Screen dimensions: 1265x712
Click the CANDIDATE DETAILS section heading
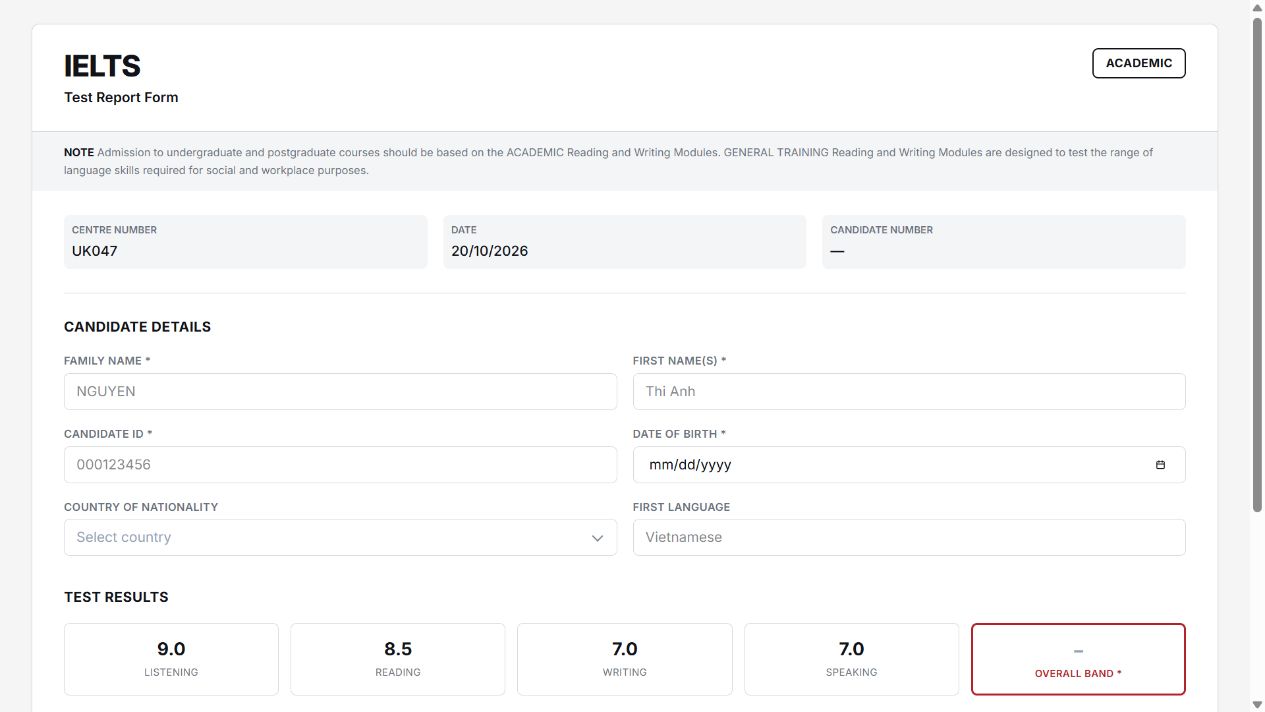point(137,327)
